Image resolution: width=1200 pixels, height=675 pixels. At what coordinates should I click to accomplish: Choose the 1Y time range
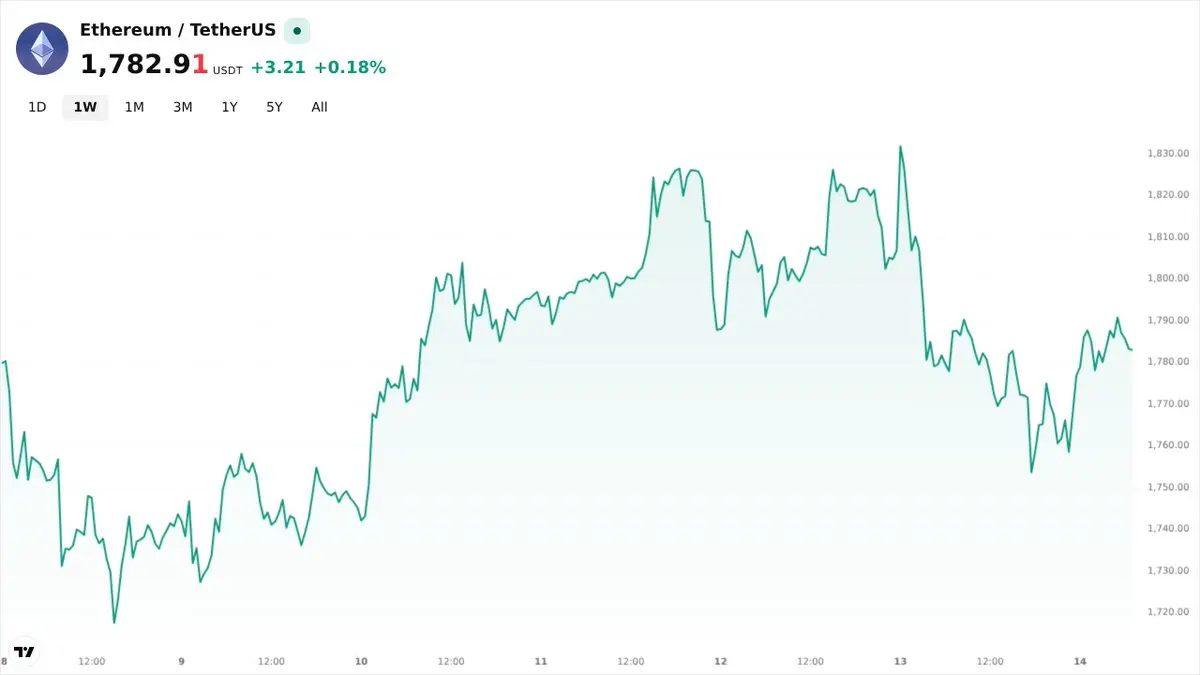(x=230, y=107)
